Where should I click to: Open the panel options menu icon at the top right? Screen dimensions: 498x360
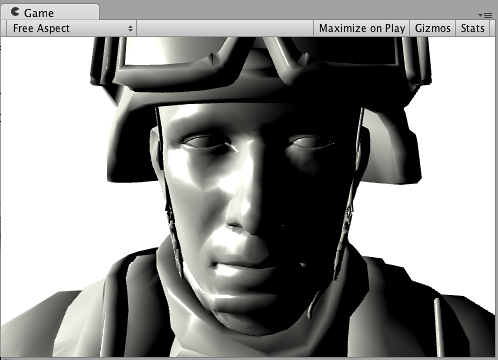[x=485, y=15]
